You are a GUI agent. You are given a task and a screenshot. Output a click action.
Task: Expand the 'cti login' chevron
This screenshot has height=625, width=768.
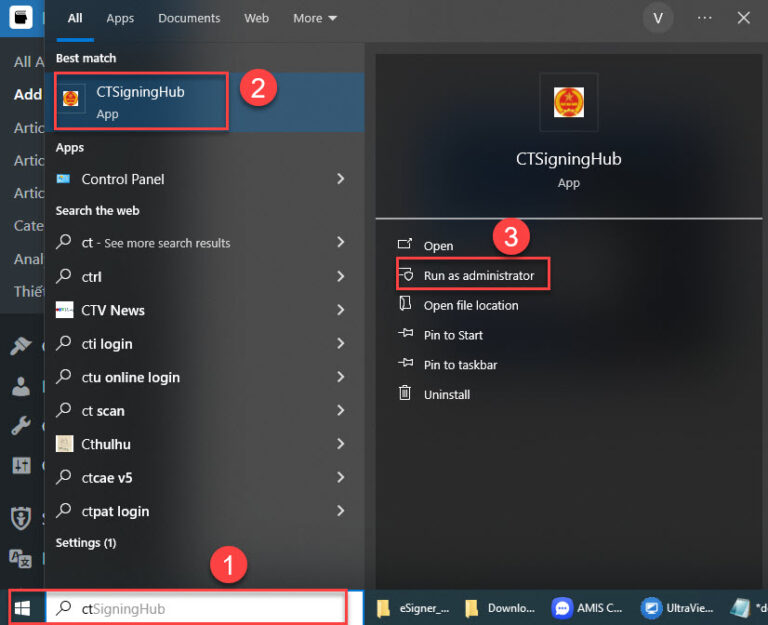(x=340, y=343)
